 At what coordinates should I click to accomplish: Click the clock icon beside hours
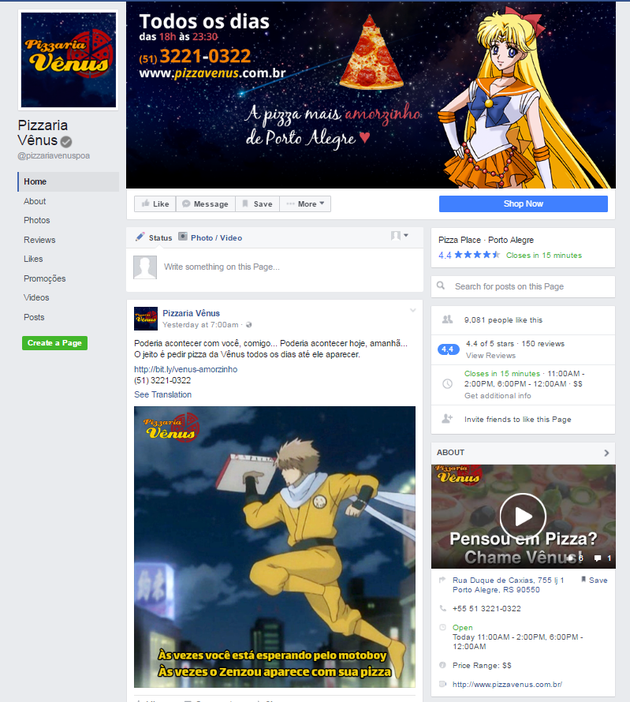pyautogui.click(x=447, y=384)
